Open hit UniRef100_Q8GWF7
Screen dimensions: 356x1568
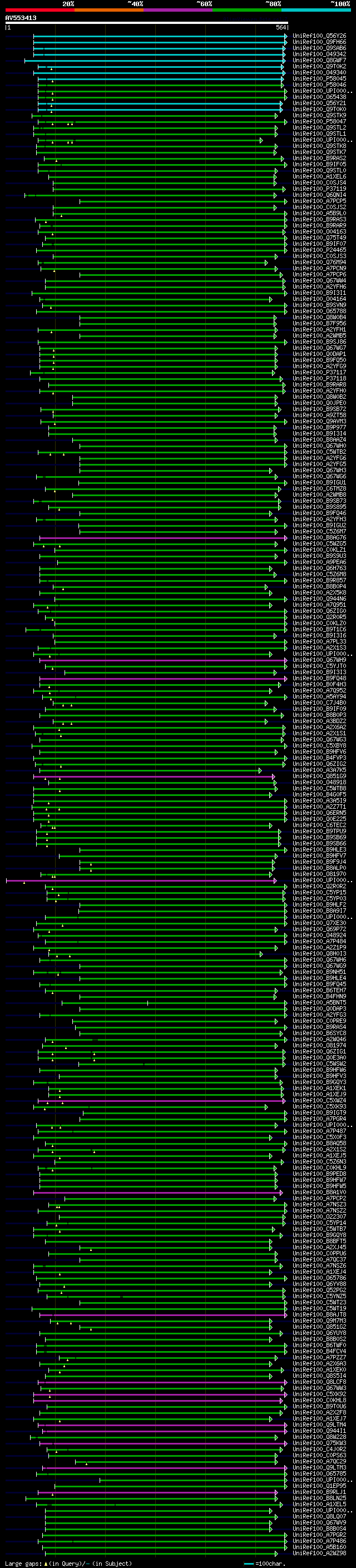coord(319,60)
